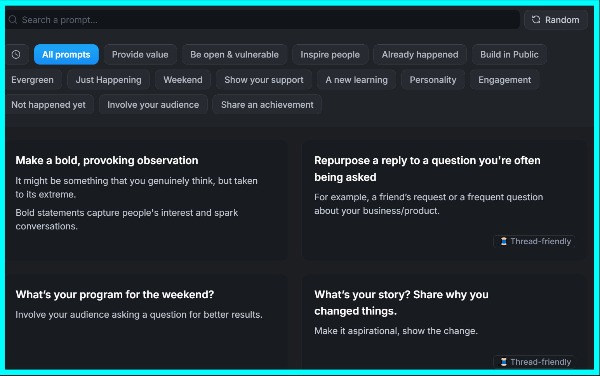
Task: Select the Share an achievement tag
Action: tap(267, 105)
